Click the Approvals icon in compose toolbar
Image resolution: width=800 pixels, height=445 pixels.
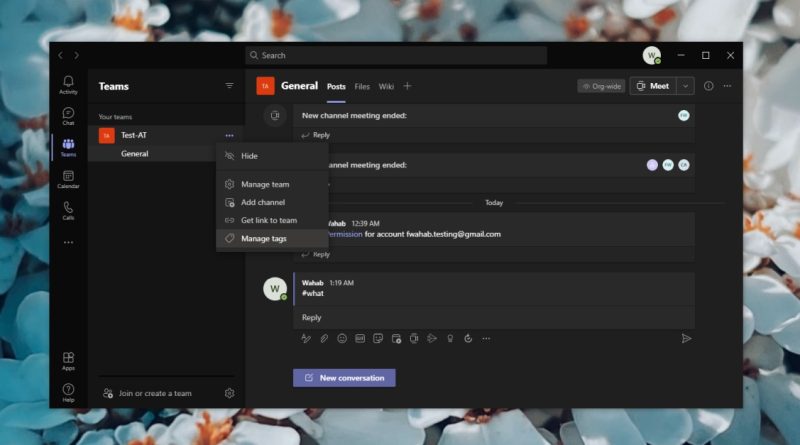(x=468, y=338)
